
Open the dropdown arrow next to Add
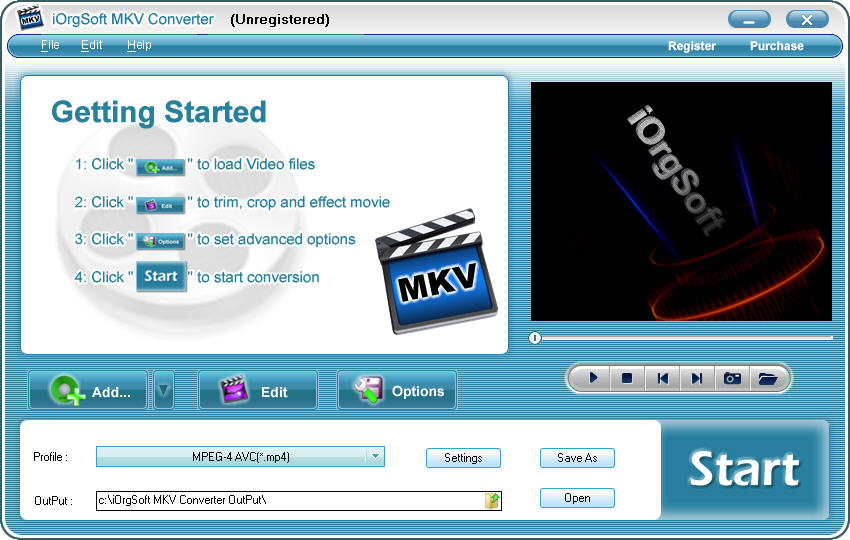(164, 390)
